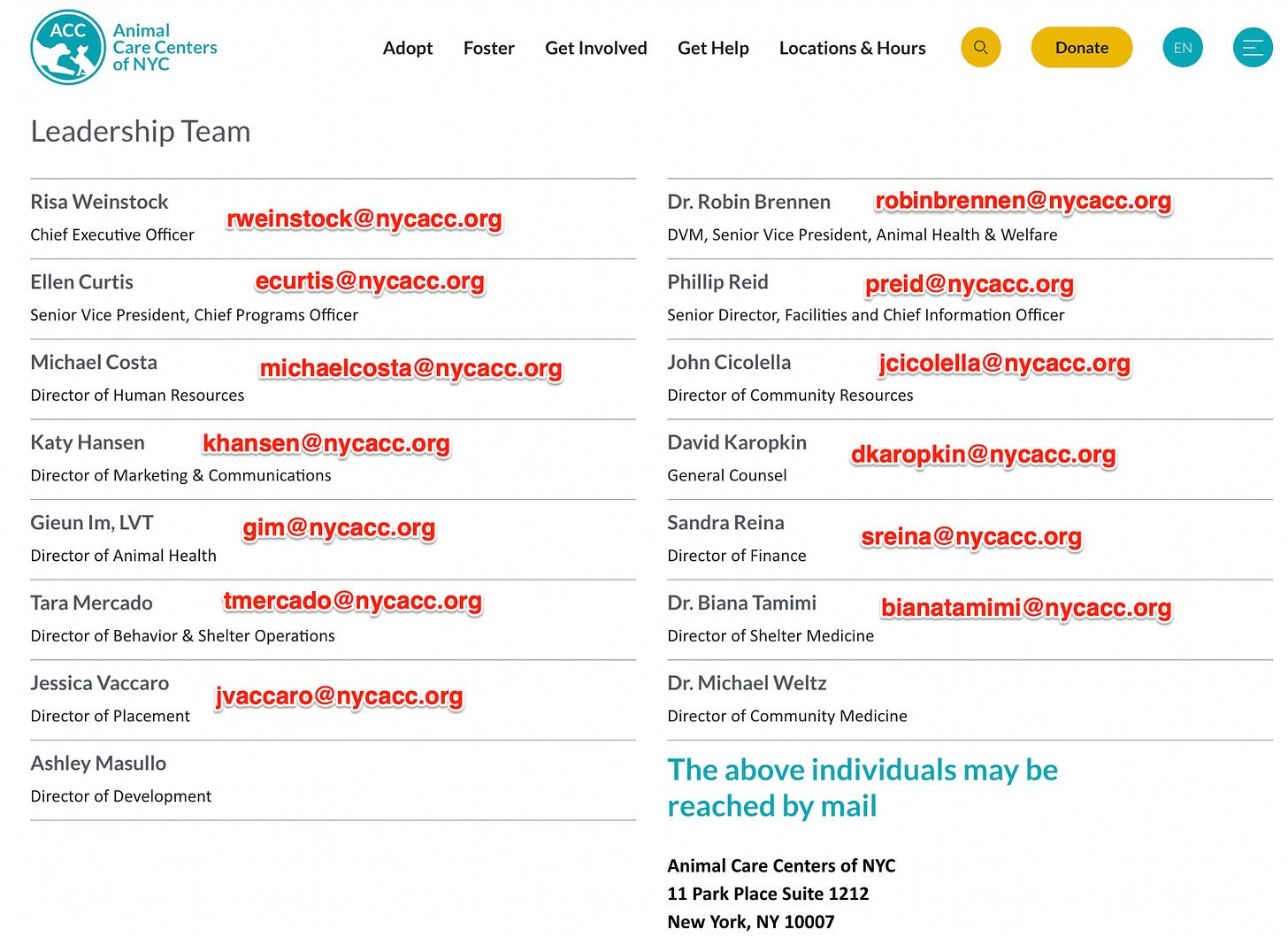Click the name Ellen Curtis
This screenshot has height=937, width=1288.
pos(81,282)
